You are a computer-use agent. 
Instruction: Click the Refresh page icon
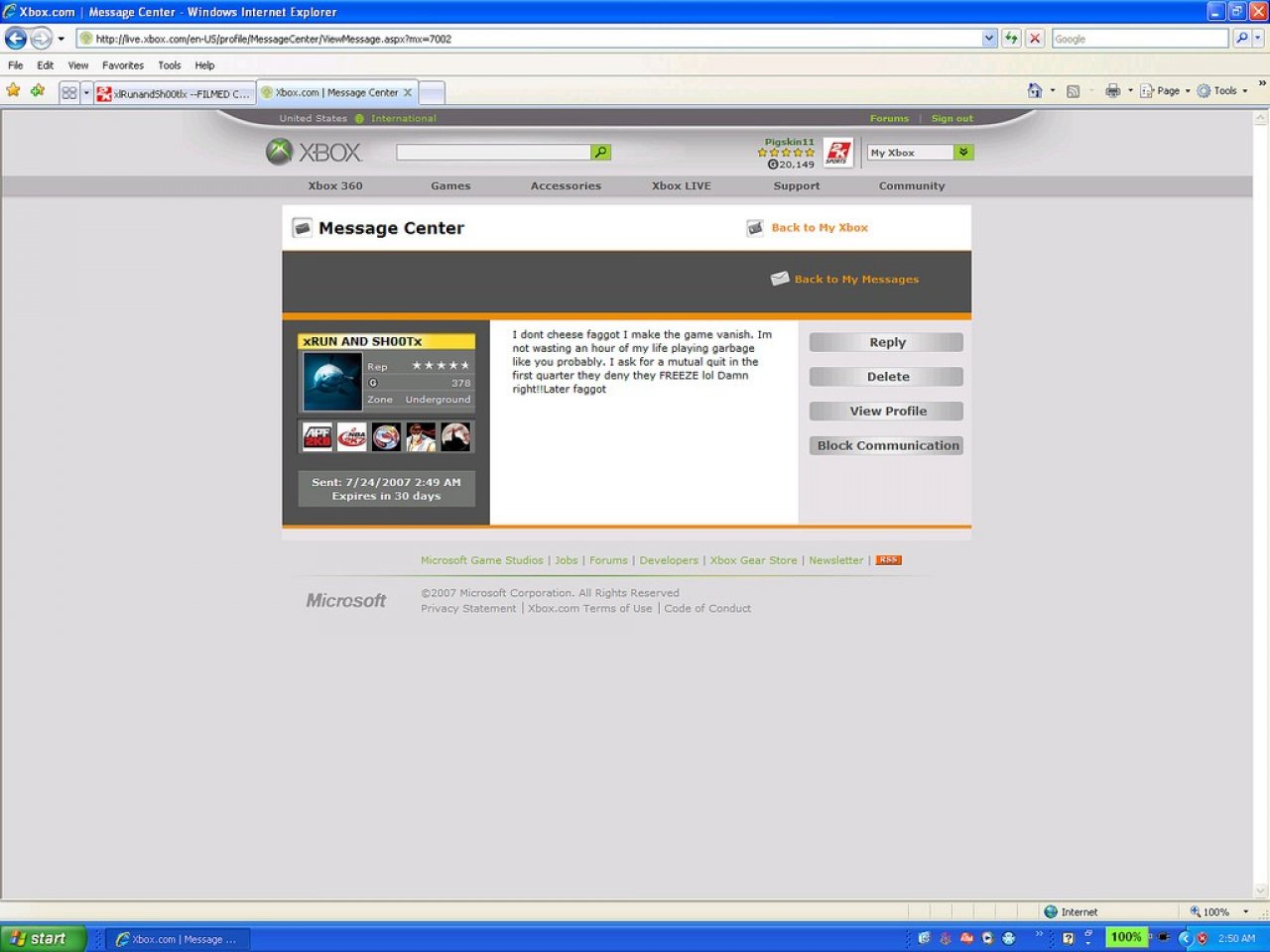pos(1011,39)
